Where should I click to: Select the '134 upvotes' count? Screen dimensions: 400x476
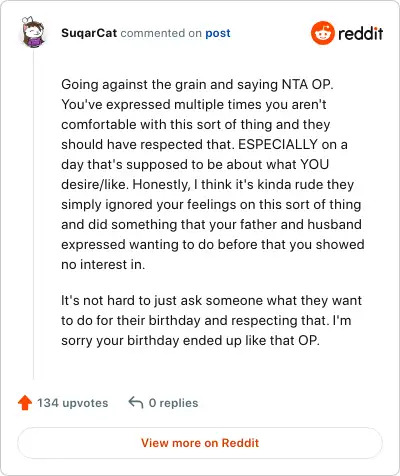coord(72,403)
